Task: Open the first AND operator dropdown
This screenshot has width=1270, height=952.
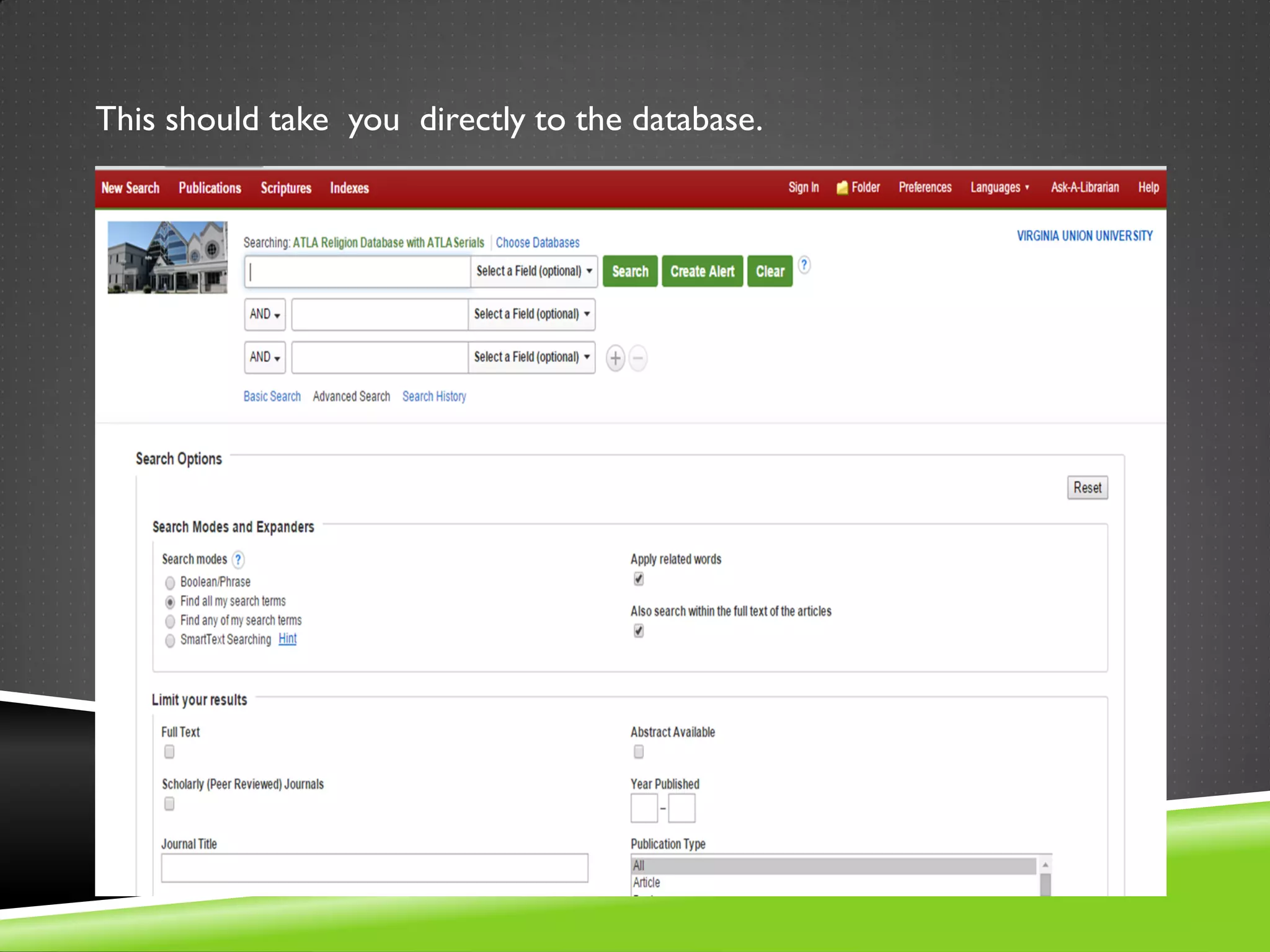Action: click(x=265, y=314)
